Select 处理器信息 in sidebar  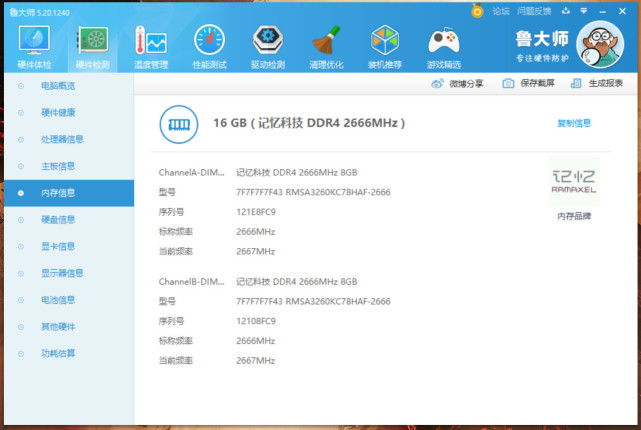pos(69,139)
